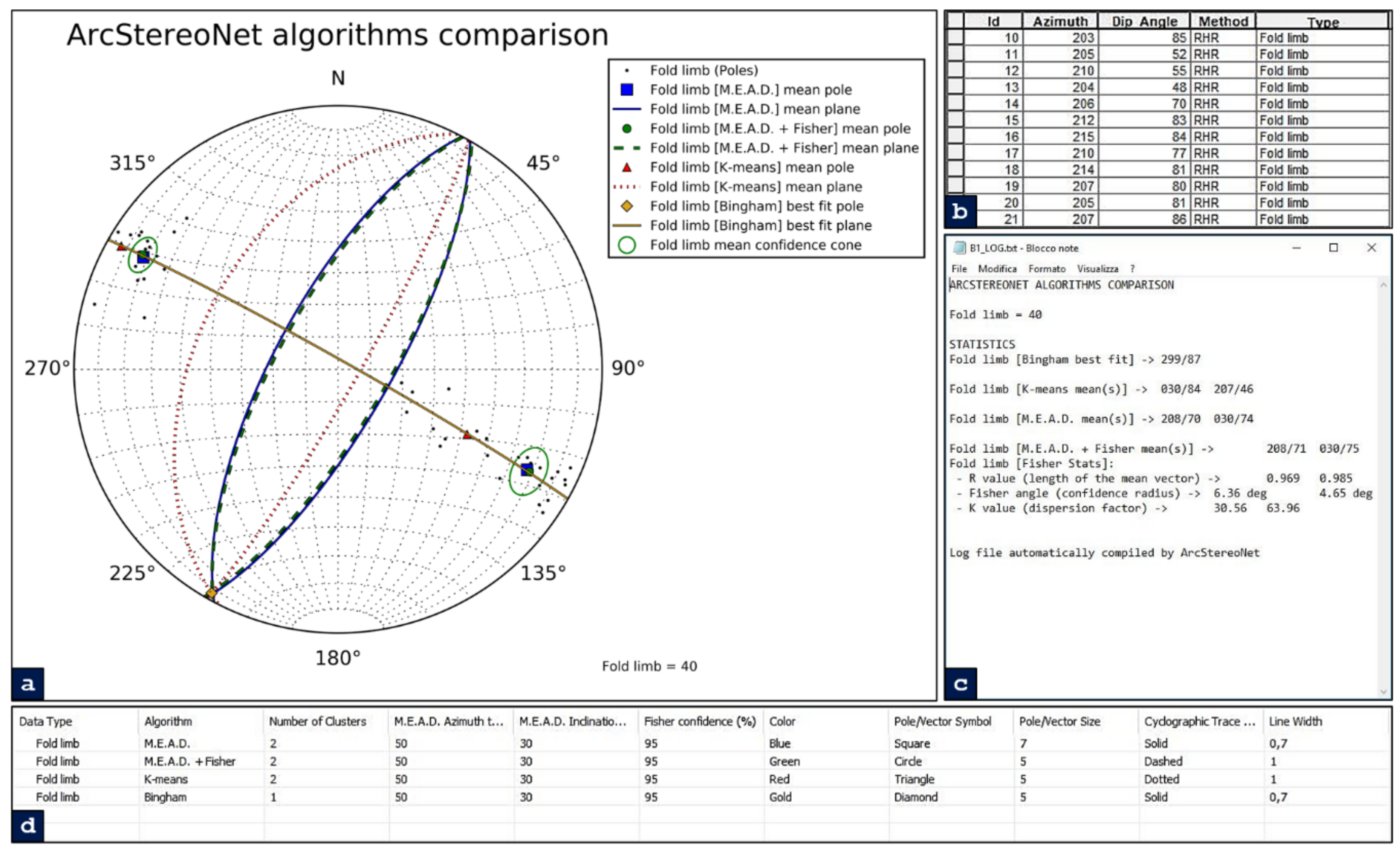Select row selector for Id 14

click(955, 103)
